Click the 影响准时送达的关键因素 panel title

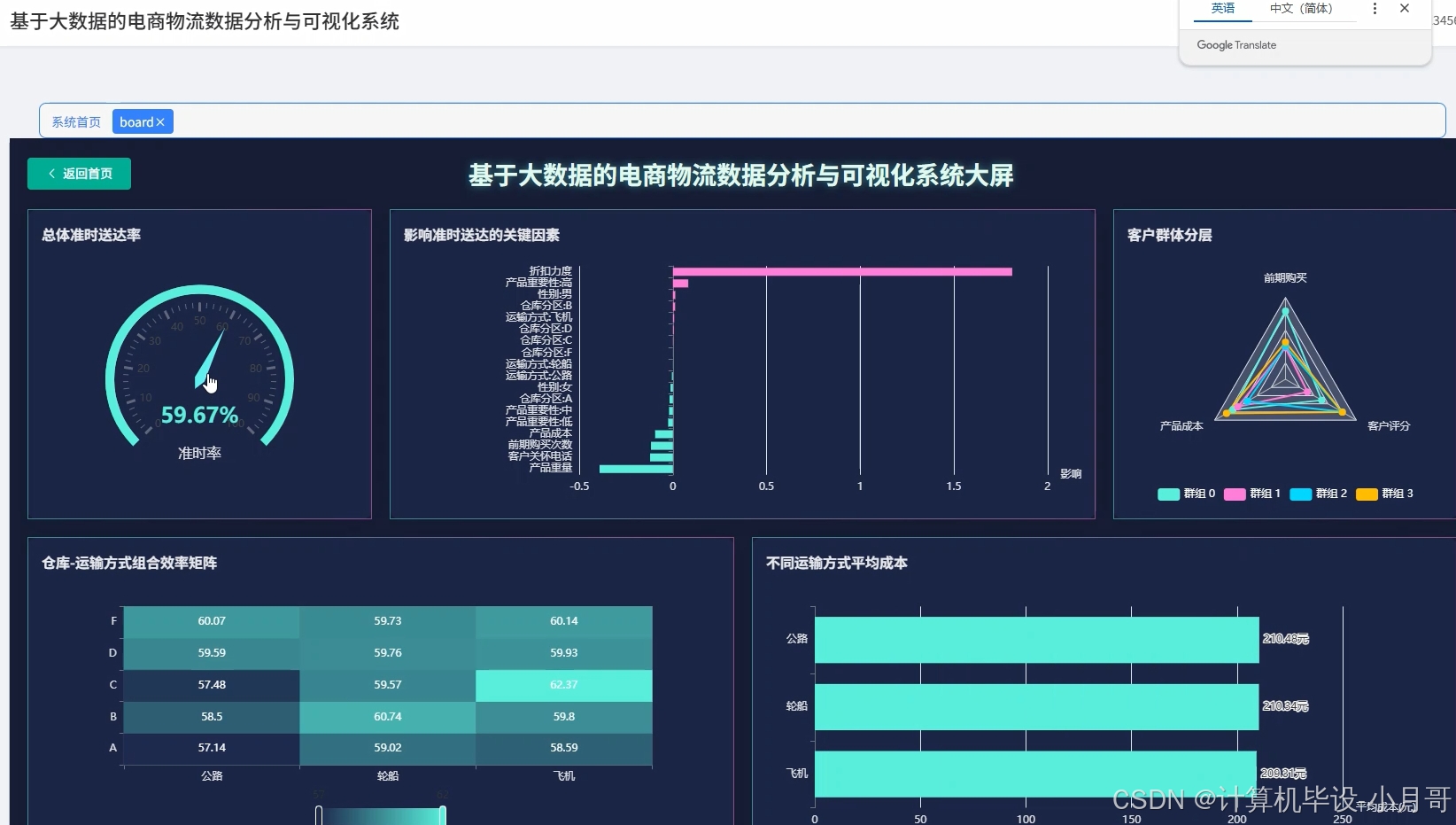[482, 235]
